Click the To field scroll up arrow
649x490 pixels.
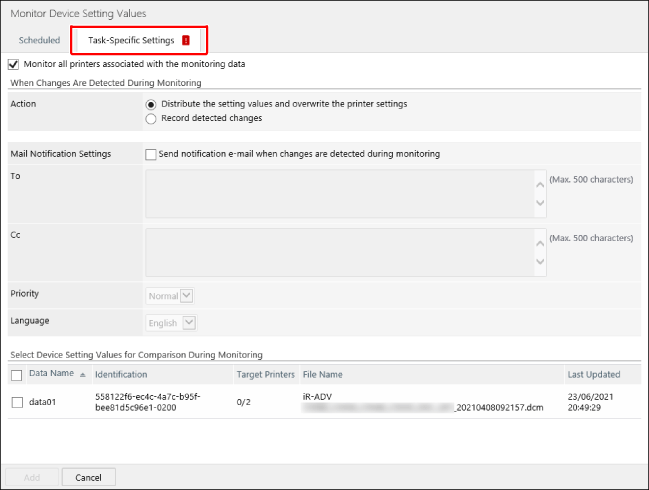click(x=540, y=181)
